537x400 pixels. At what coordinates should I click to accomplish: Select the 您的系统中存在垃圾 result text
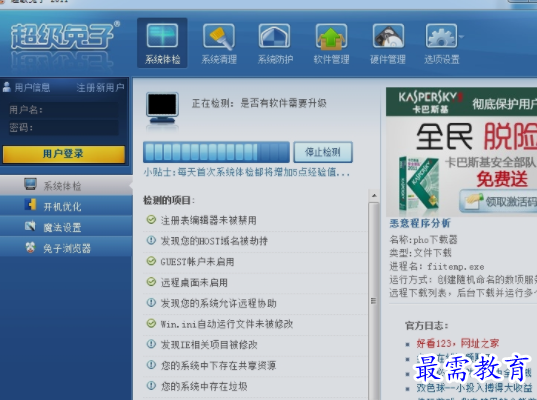tap(204, 387)
